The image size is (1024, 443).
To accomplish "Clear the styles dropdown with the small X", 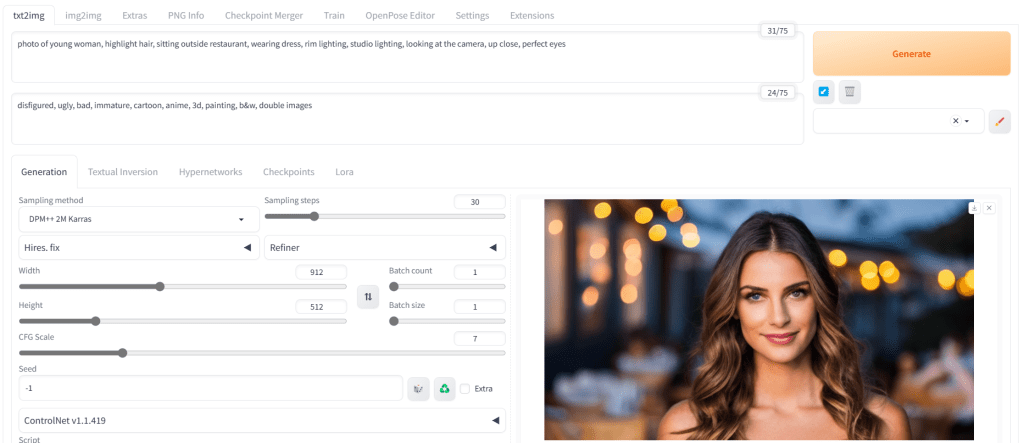I will pos(955,121).
